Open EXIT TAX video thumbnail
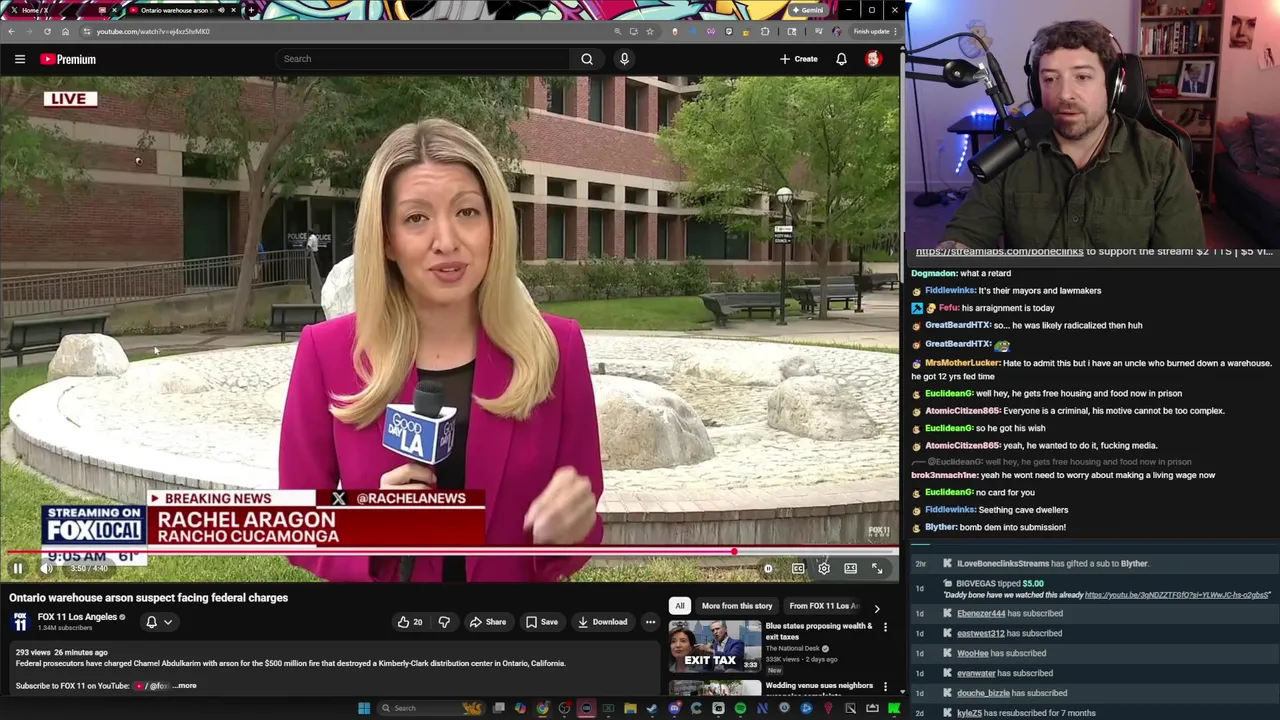The image size is (1280, 720). pos(715,646)
